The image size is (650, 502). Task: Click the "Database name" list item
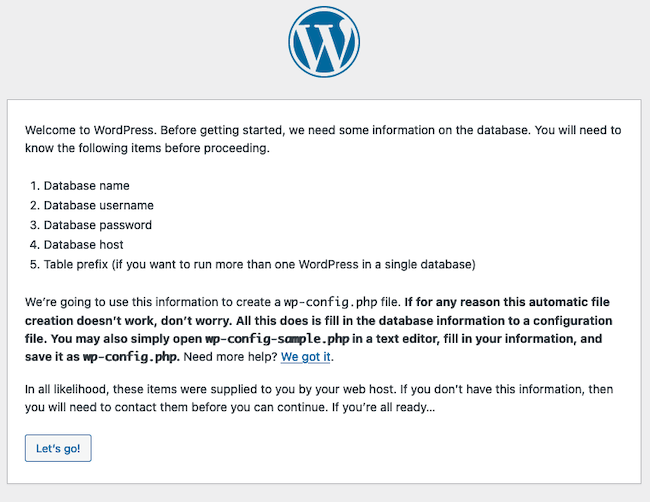[86, 186]
